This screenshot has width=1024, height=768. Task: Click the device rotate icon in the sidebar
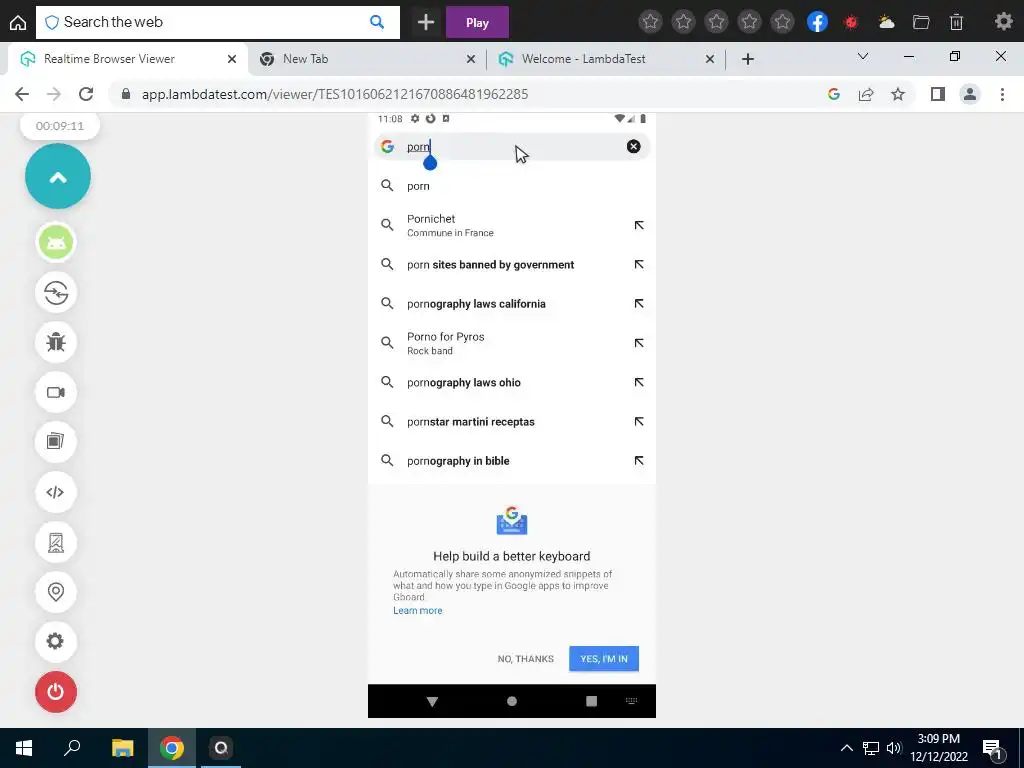tap(56, 542)
